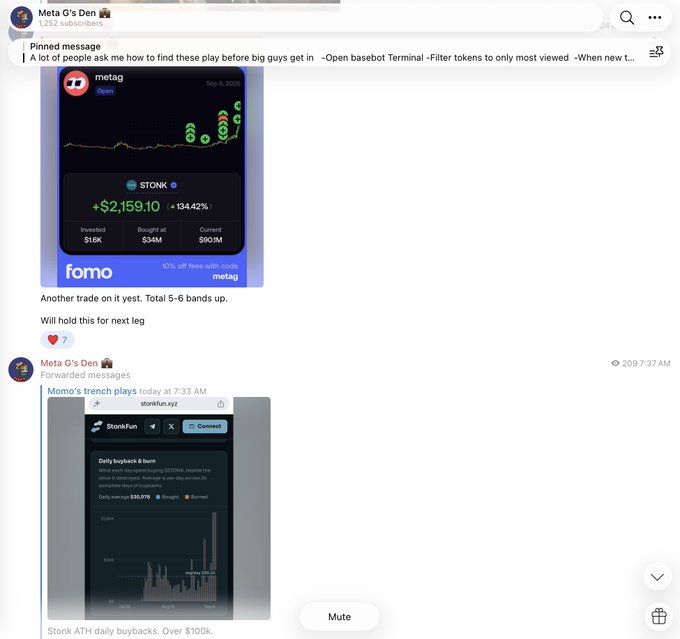The height and width of the screenshot is (639, 680).
Task: Click 'Another trade on it yest' message text
Action: 134,298
